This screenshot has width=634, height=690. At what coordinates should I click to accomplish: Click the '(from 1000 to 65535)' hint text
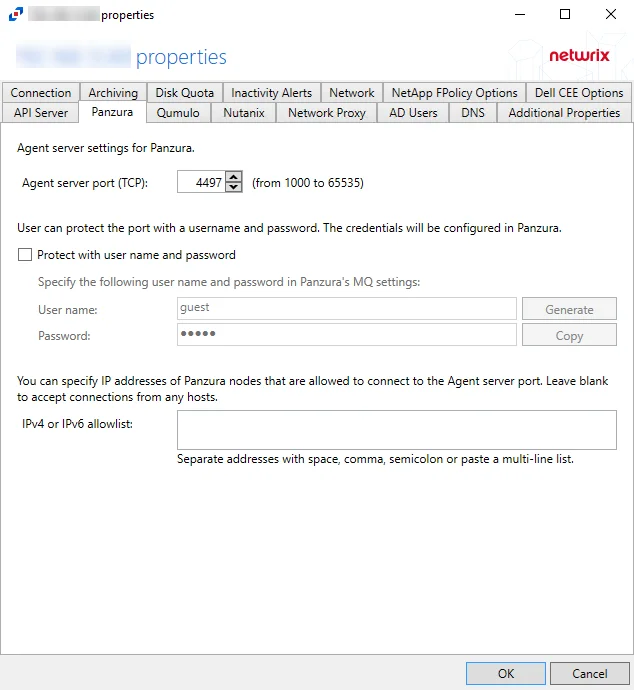(308, 183)
